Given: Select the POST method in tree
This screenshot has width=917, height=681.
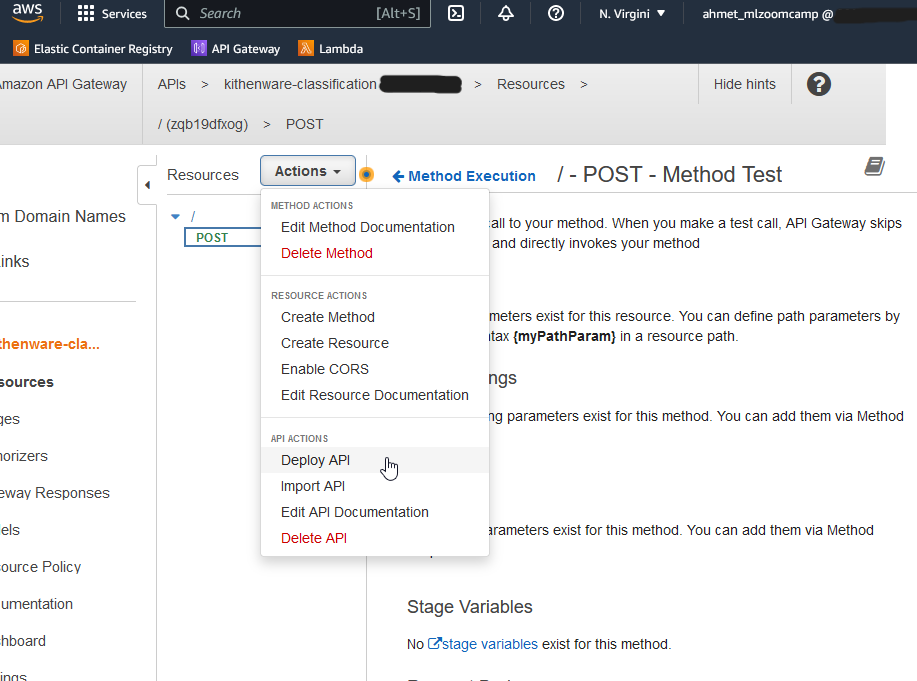Looking at the screenshot, I should pyautogui.click(x=223, y=238).
